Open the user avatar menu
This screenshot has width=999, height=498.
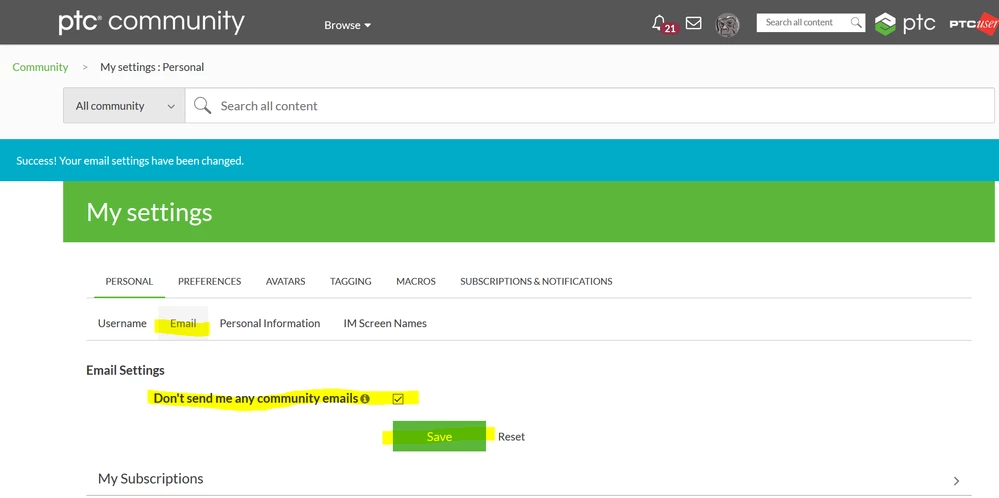(x=727, y=25)
